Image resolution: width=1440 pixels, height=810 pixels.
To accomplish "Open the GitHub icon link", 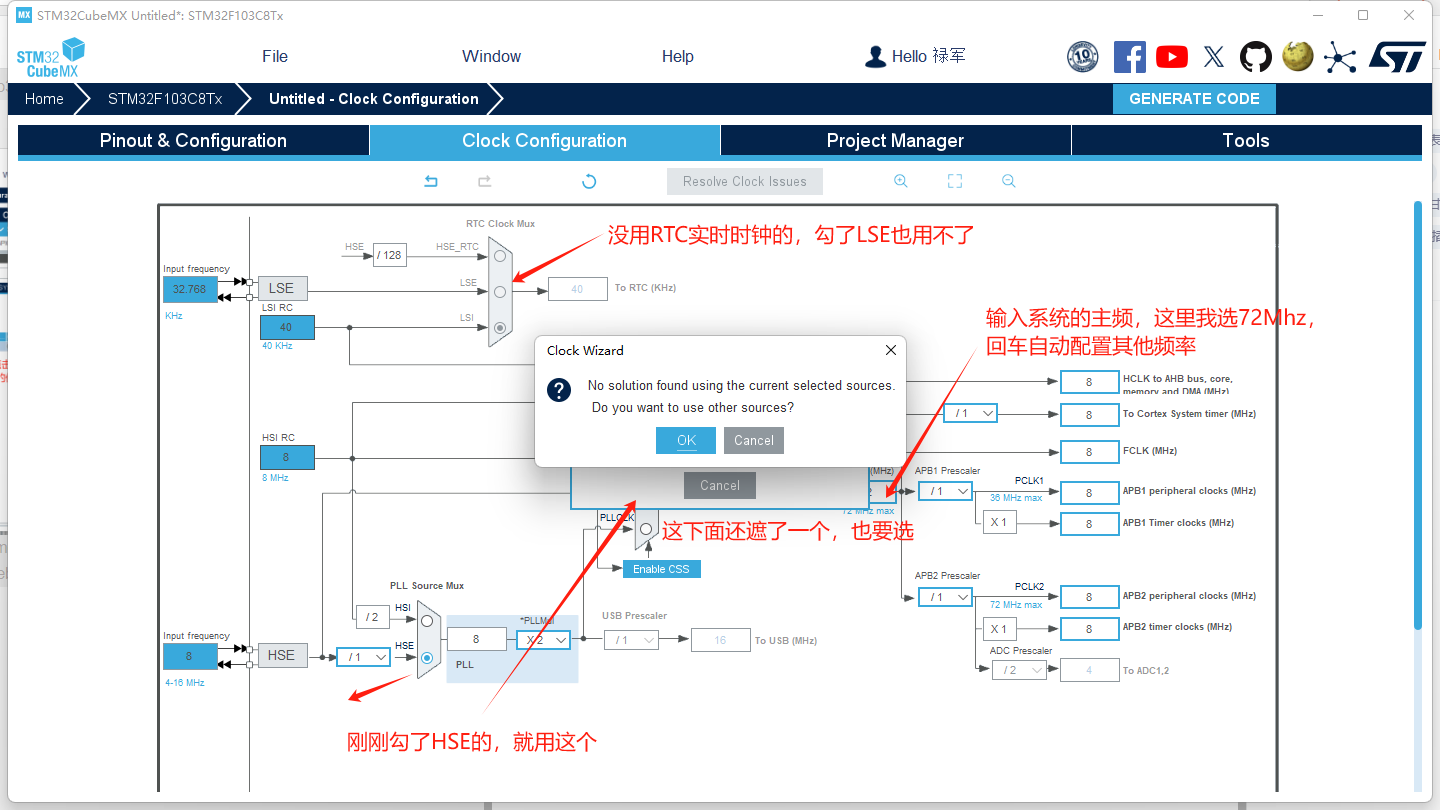I will click(1256, 56).
